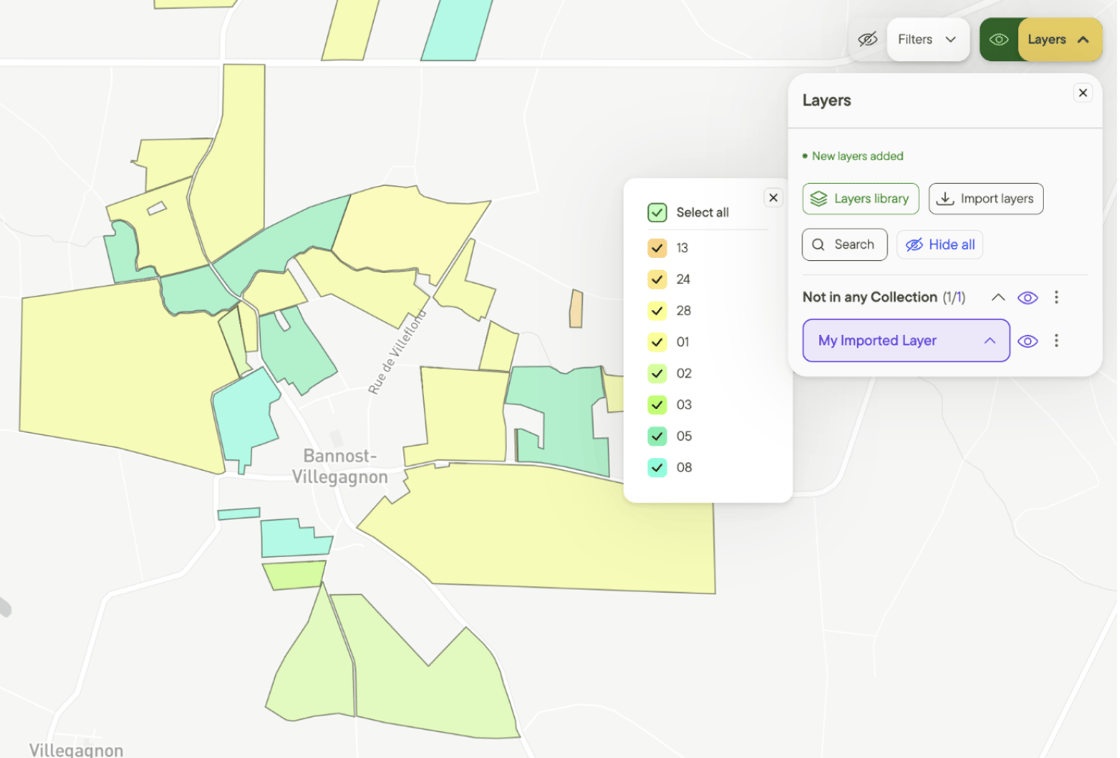Collapse Not in any Collection group chevron
This screenshot has width=1120, height=758.
pos(998,297)
